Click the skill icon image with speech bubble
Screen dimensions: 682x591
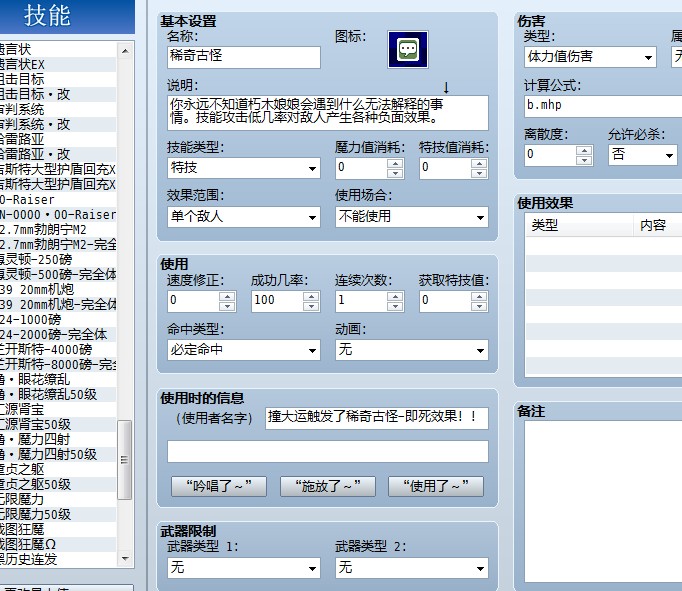[x=408, y=50]
